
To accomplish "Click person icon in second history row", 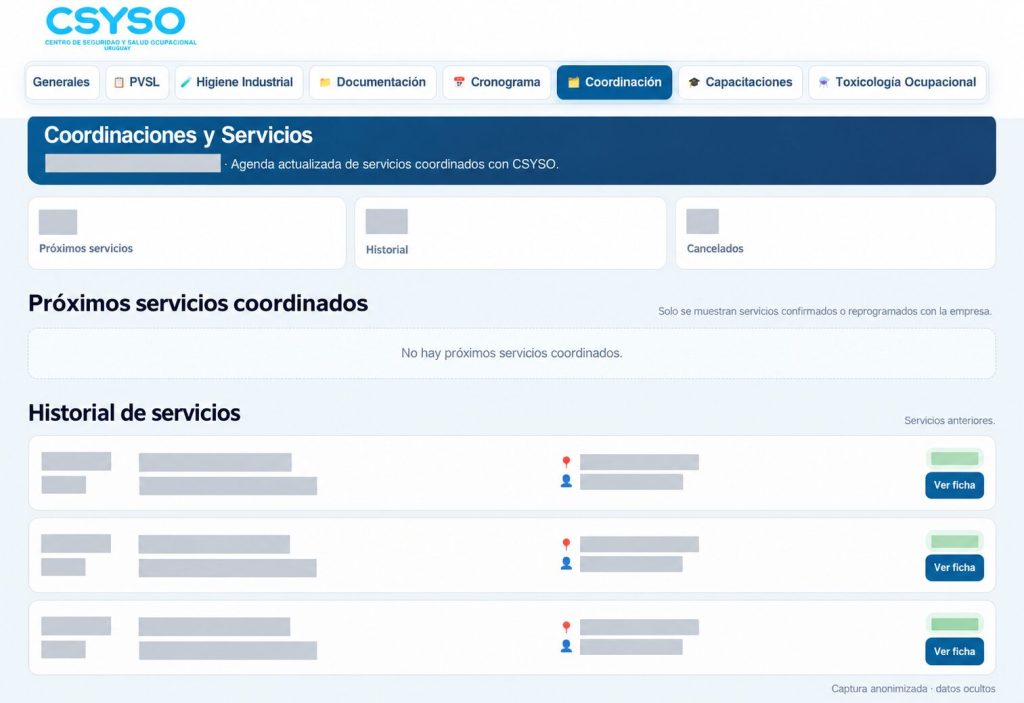I will [x=566, y=563].
